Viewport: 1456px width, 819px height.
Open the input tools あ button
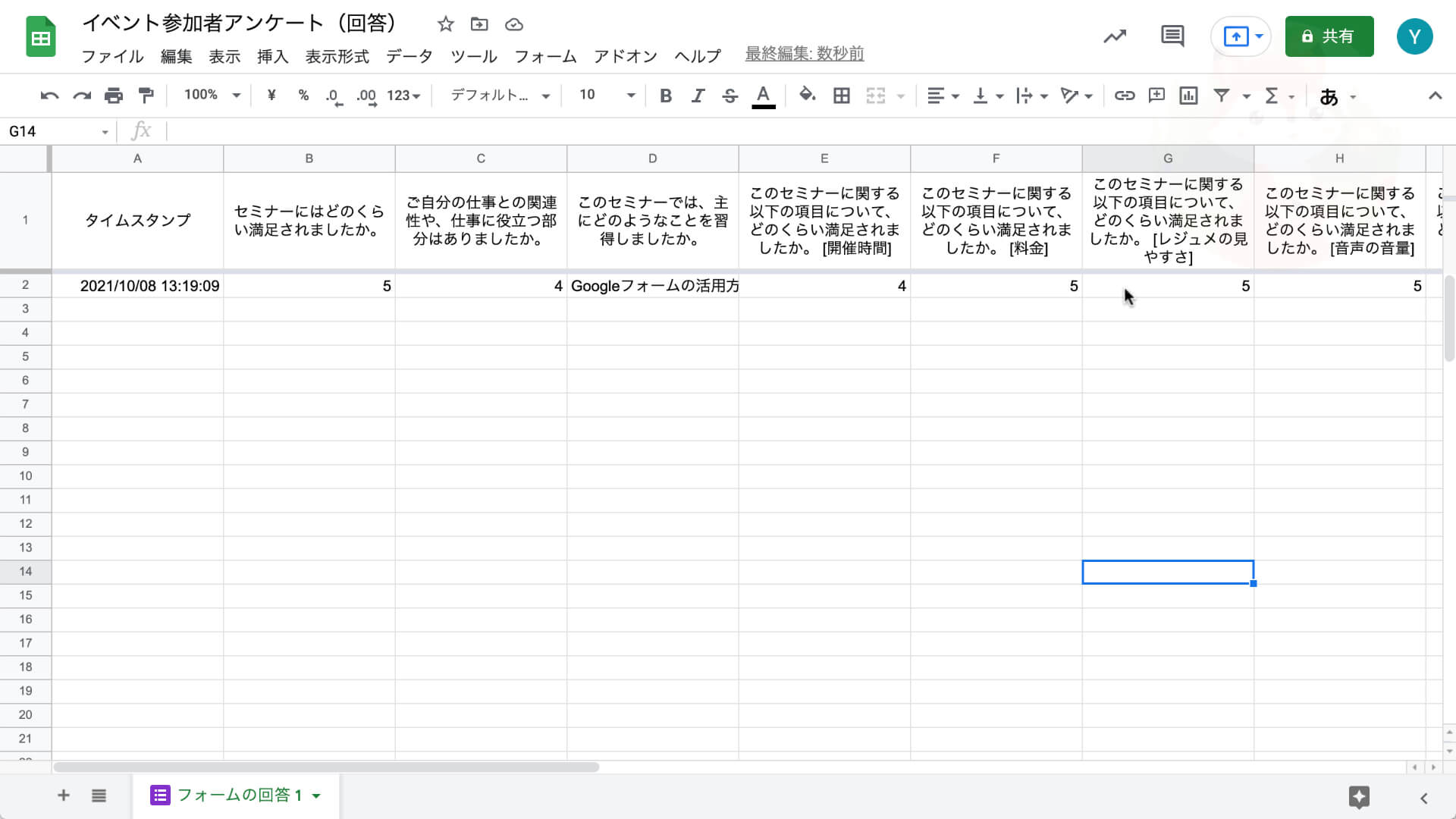pyautogui.click(x=1329, y=96)
